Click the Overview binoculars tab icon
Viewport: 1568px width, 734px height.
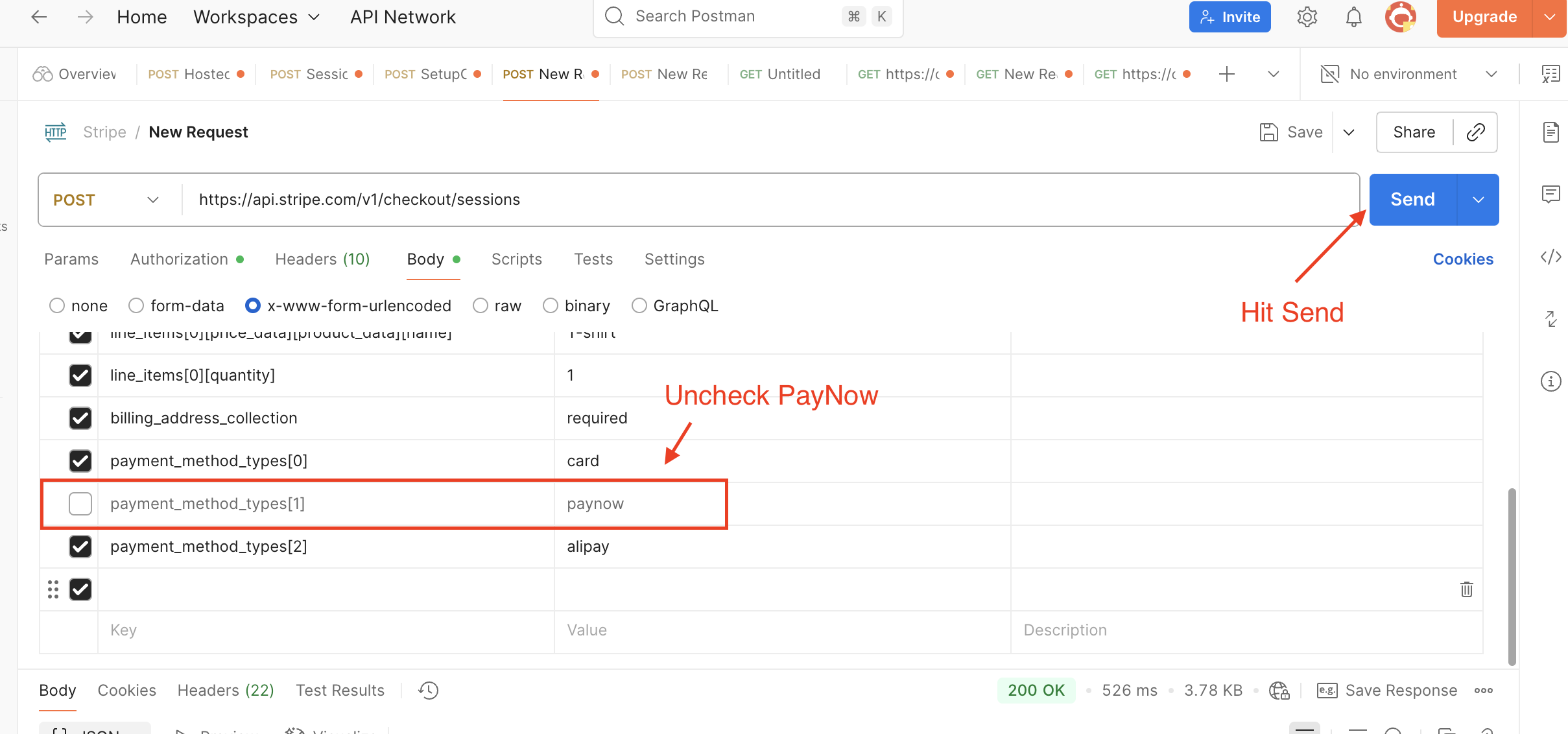(x=43, y=75)
